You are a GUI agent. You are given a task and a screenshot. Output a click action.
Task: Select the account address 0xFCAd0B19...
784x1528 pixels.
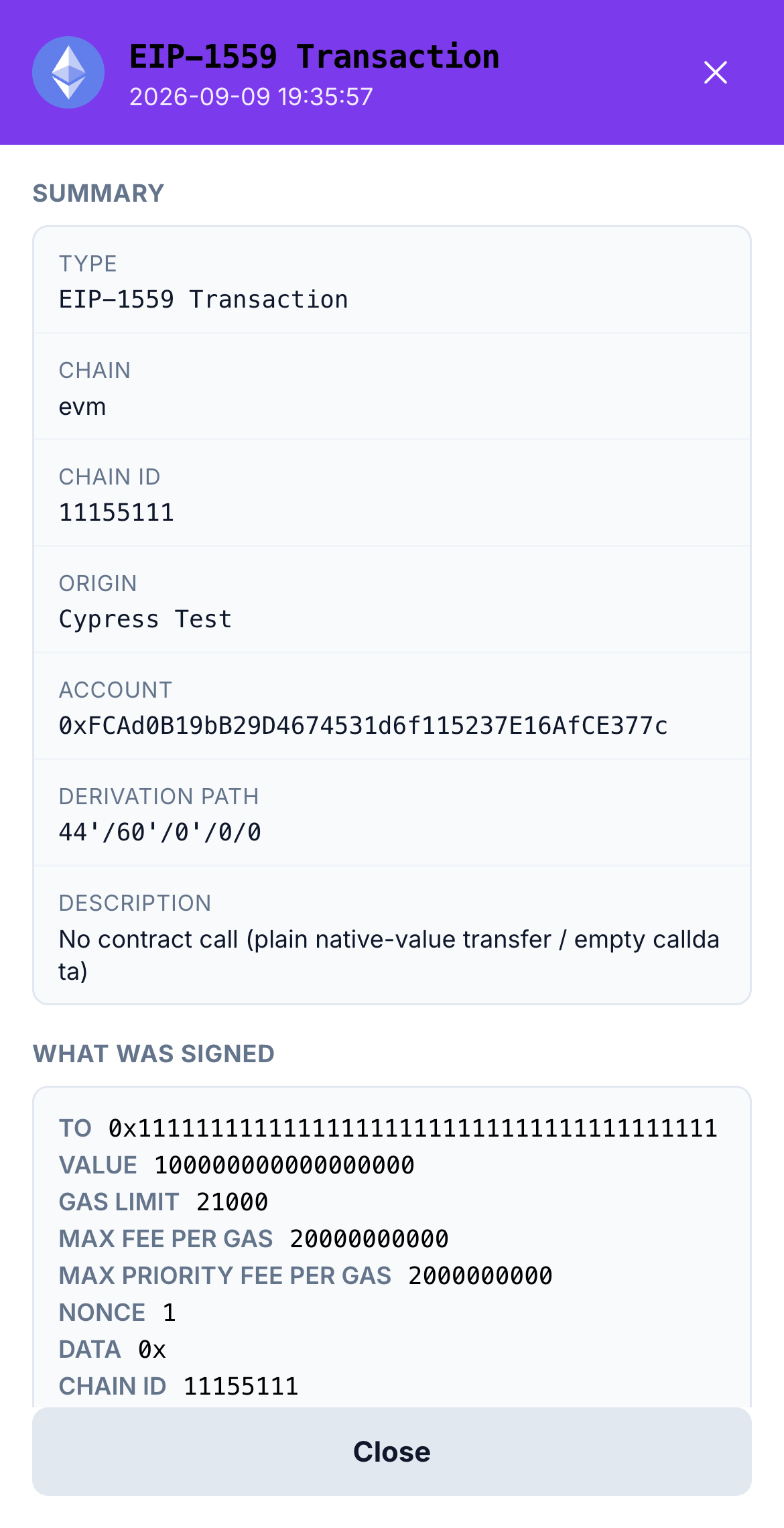[363, 726]
